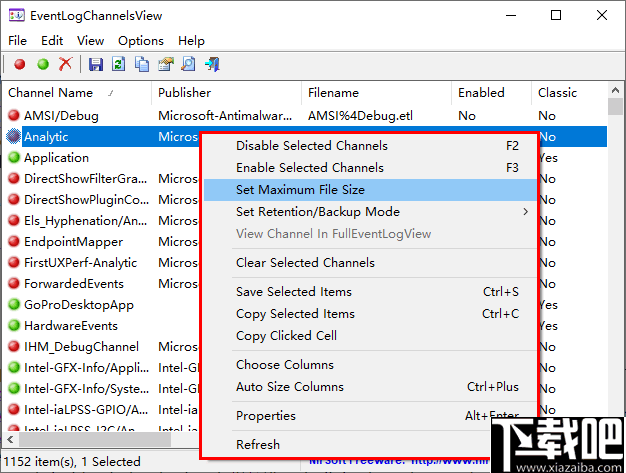Select the DirectShowFilterGra... channel row
626x473 pixels.
(85, 178)
